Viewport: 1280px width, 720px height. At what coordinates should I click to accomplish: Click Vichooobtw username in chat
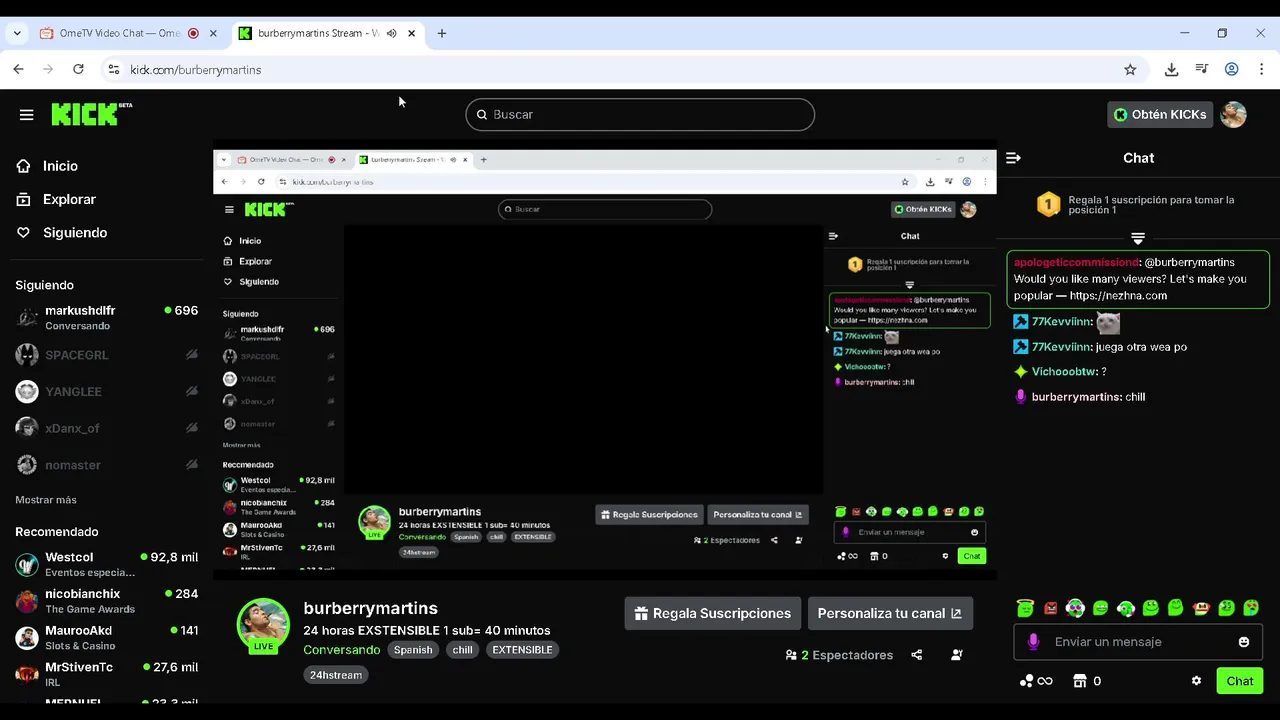(x=1064, y=372)
